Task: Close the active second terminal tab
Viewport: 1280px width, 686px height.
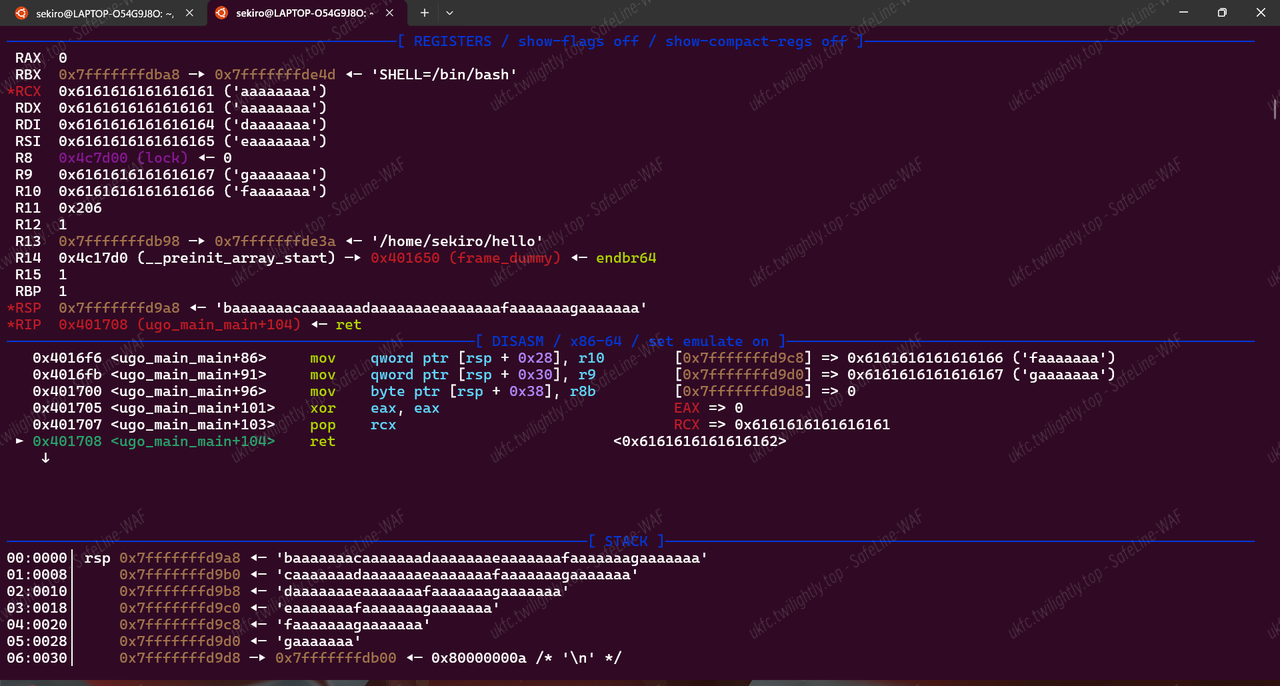Action: click(x=389, y=13)
